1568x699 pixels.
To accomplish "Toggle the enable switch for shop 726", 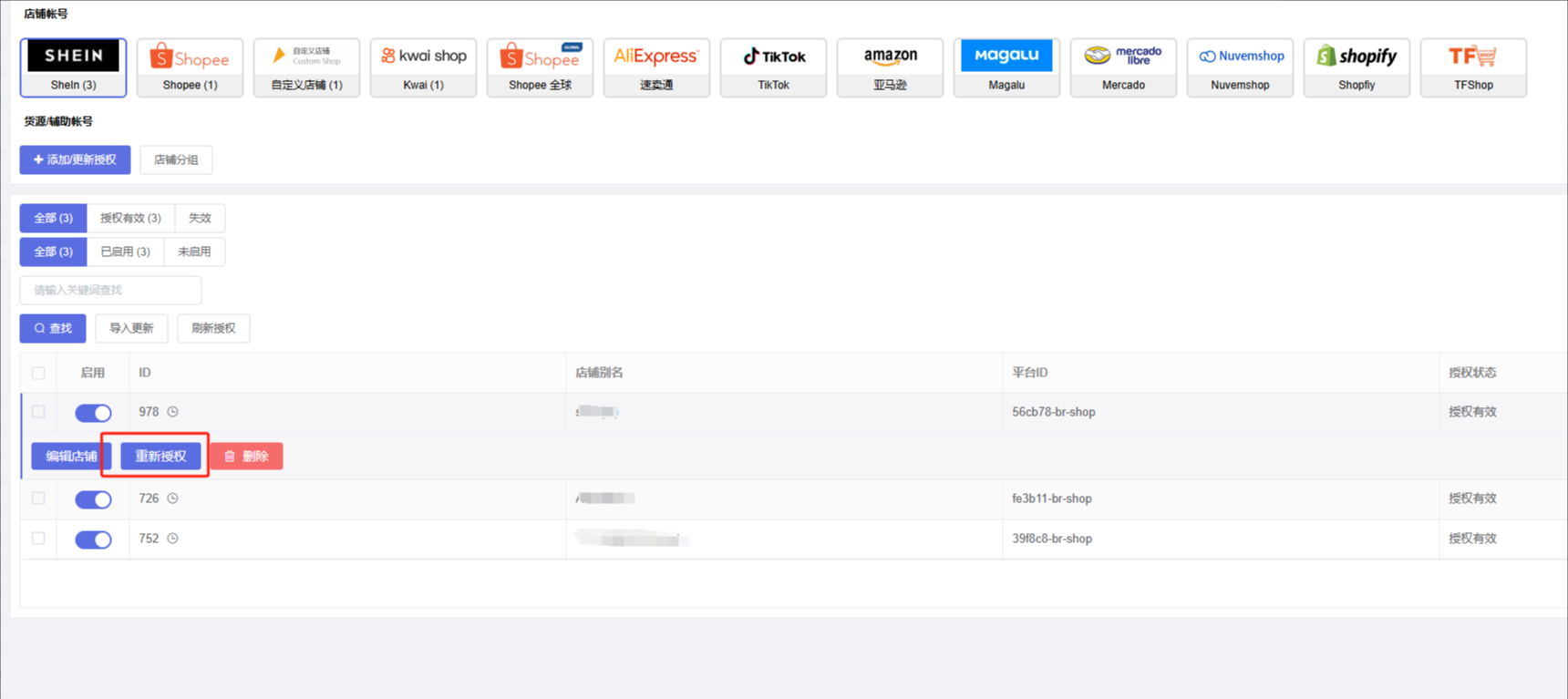I will click(x=93, y=499).
